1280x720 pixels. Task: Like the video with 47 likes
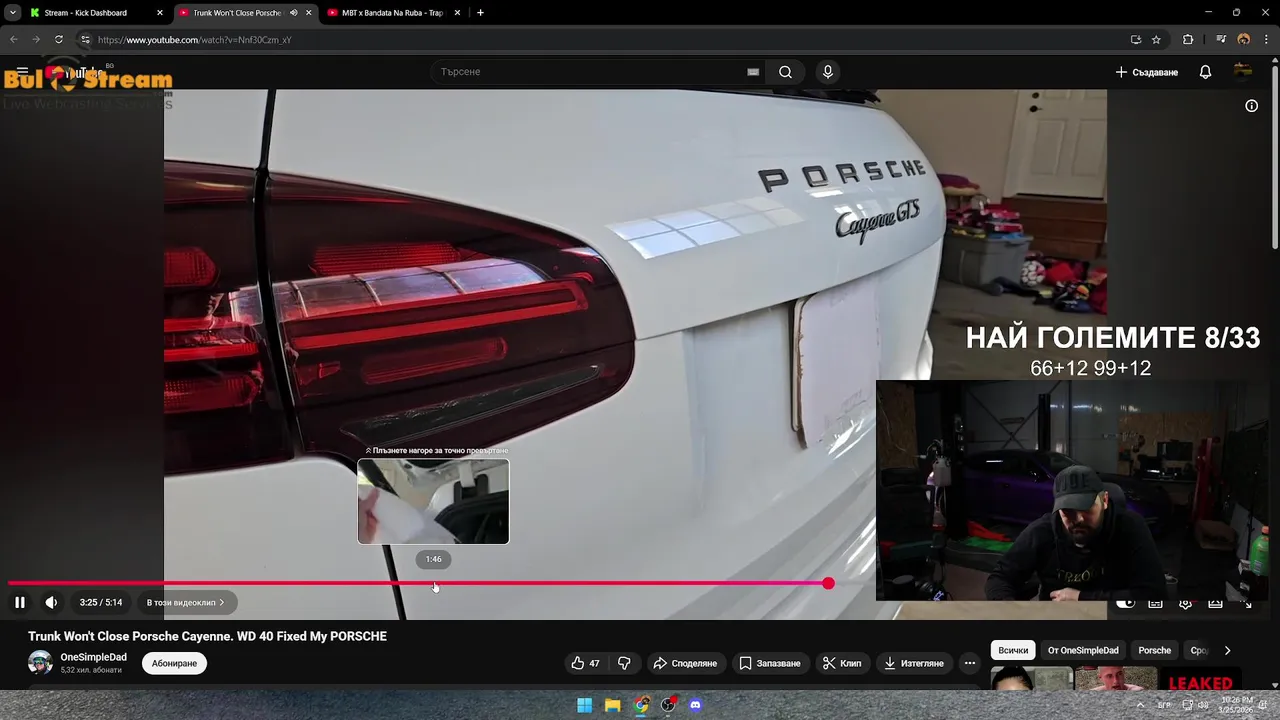click(x=586, y=663)
